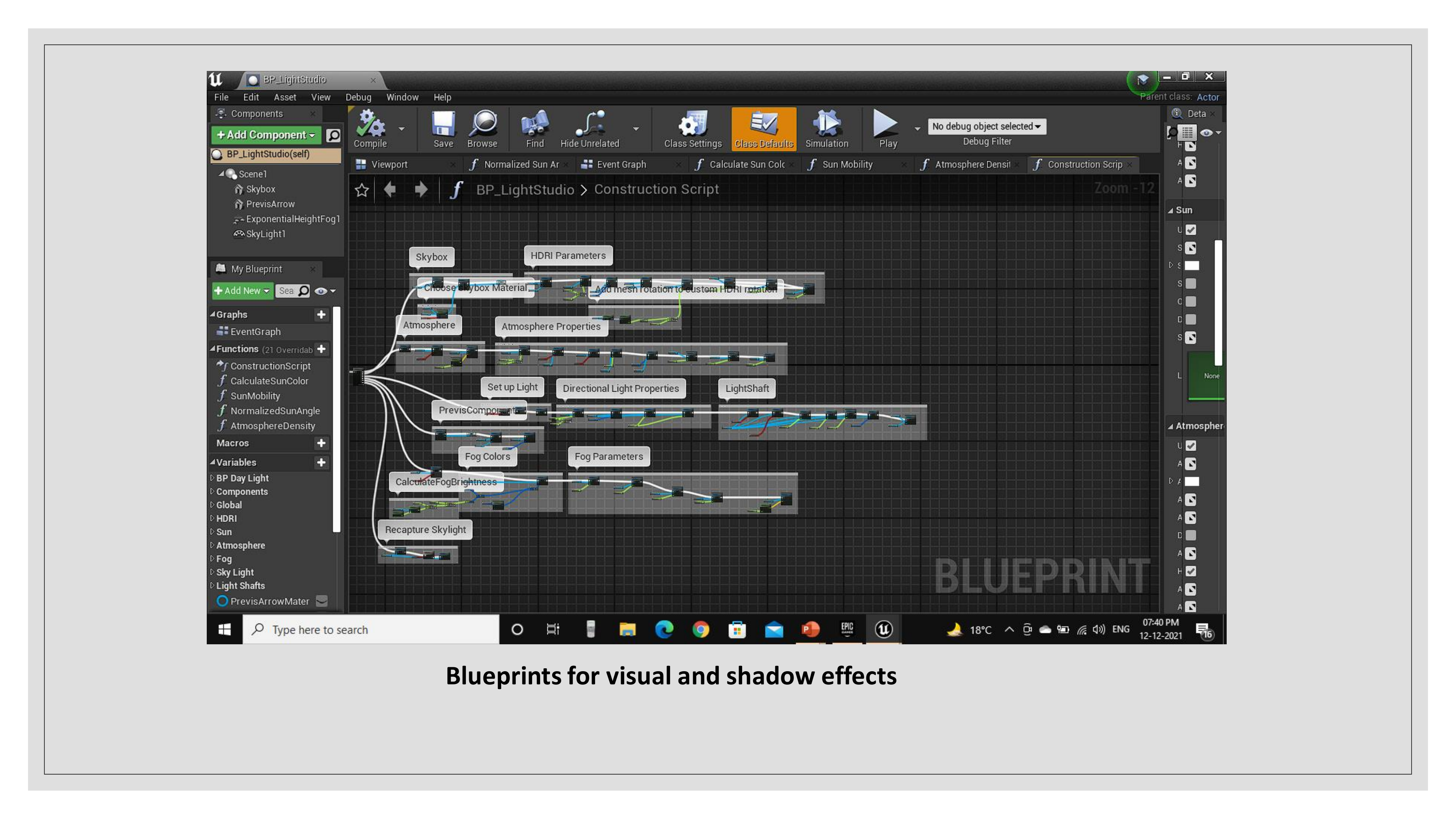
Task: Add a new graph with Graphs plus
Action: point(321,314)
